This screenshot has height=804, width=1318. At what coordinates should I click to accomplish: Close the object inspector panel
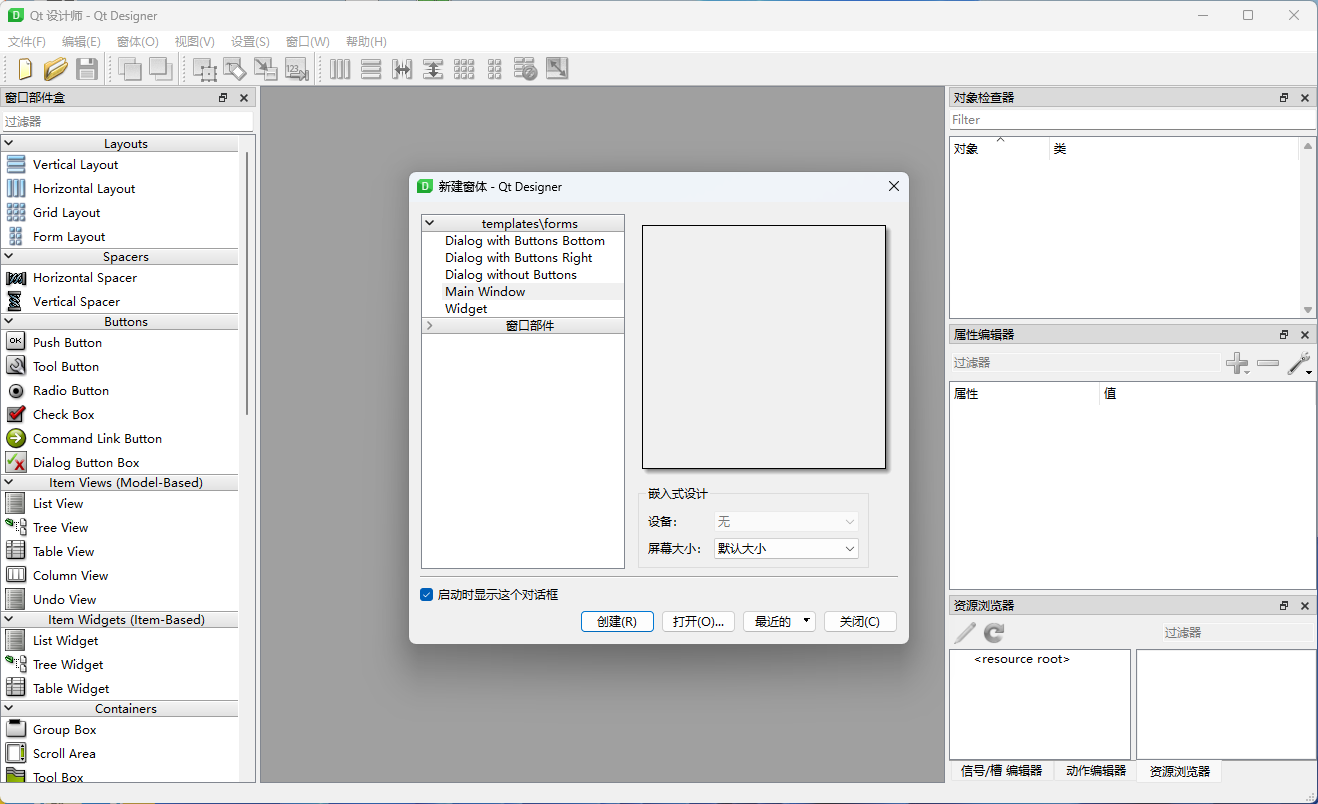click(1305, 98)
